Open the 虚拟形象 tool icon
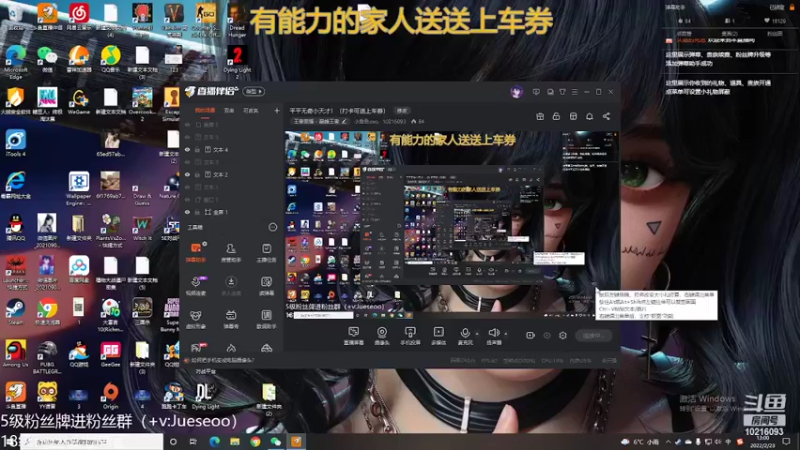This screenshot has width=800, height=450. pos(195,319)
